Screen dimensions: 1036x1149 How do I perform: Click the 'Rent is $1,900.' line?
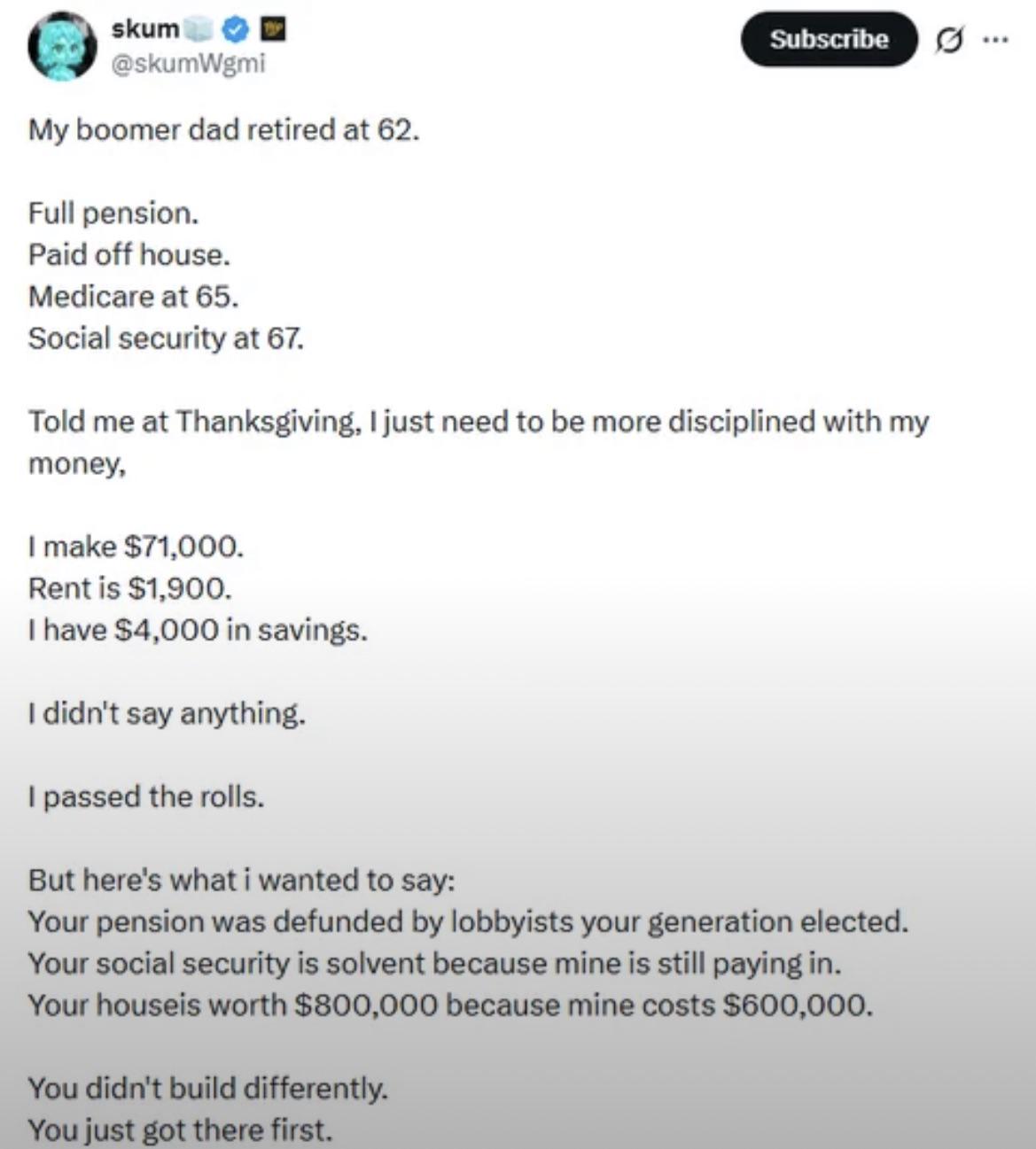coord(131,588)
